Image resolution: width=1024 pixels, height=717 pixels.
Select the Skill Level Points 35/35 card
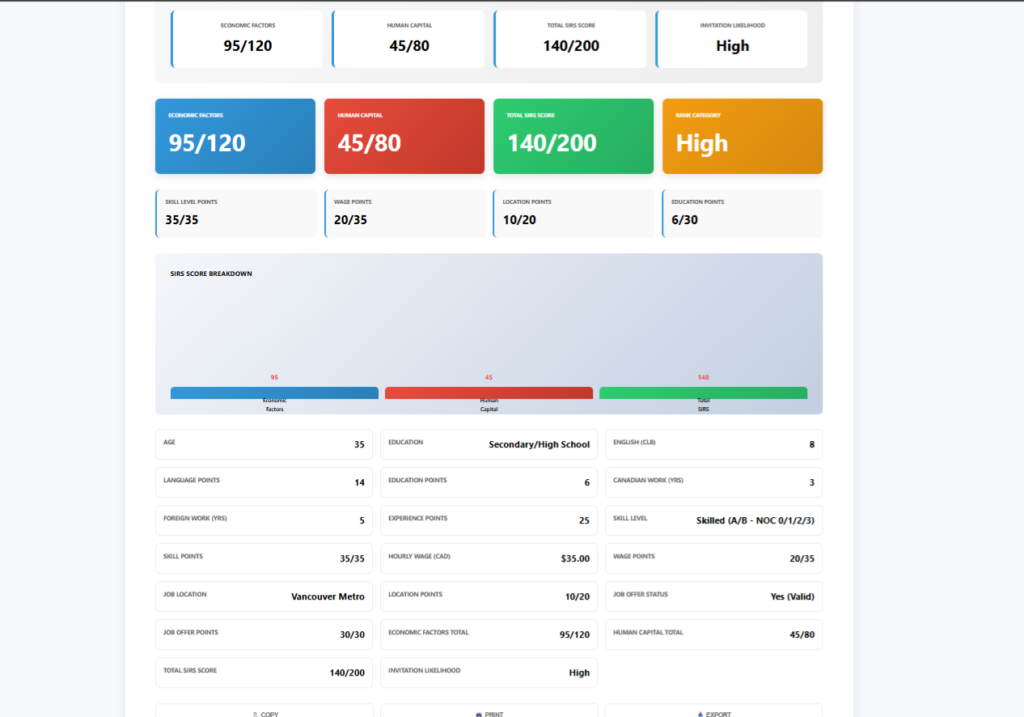click(236, 214)
